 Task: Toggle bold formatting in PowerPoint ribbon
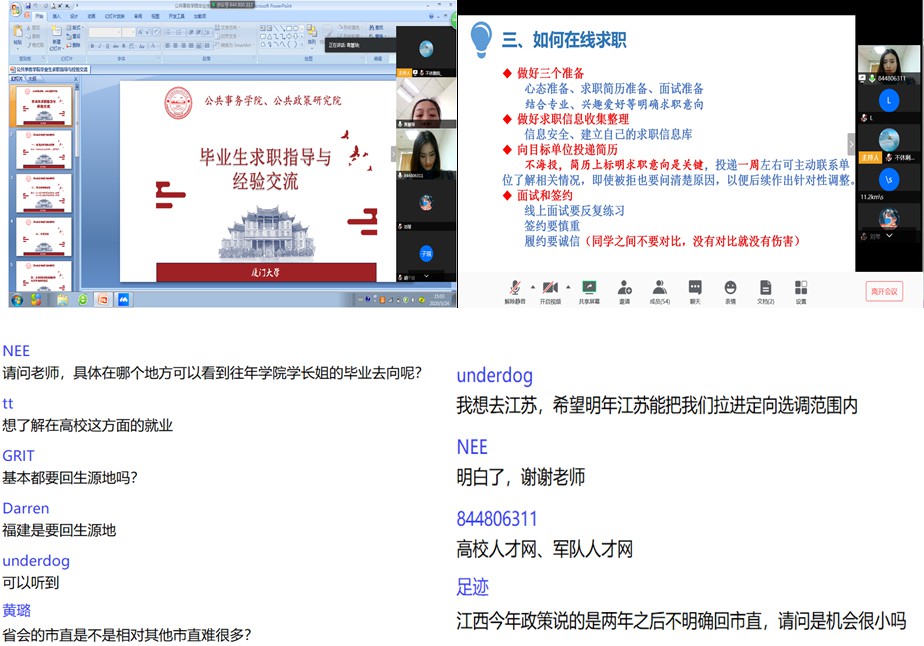pyautogui.click(x=92, y=45)
